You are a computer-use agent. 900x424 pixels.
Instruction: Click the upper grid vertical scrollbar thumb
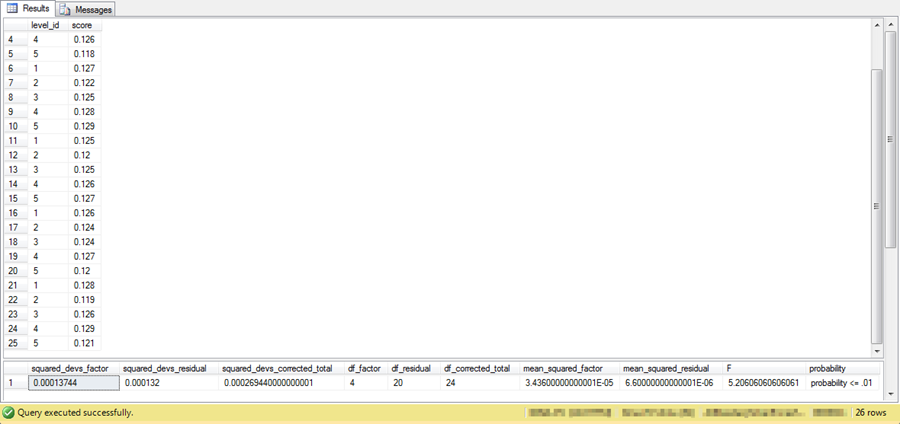pyautogui.click(x=876, y=207)
